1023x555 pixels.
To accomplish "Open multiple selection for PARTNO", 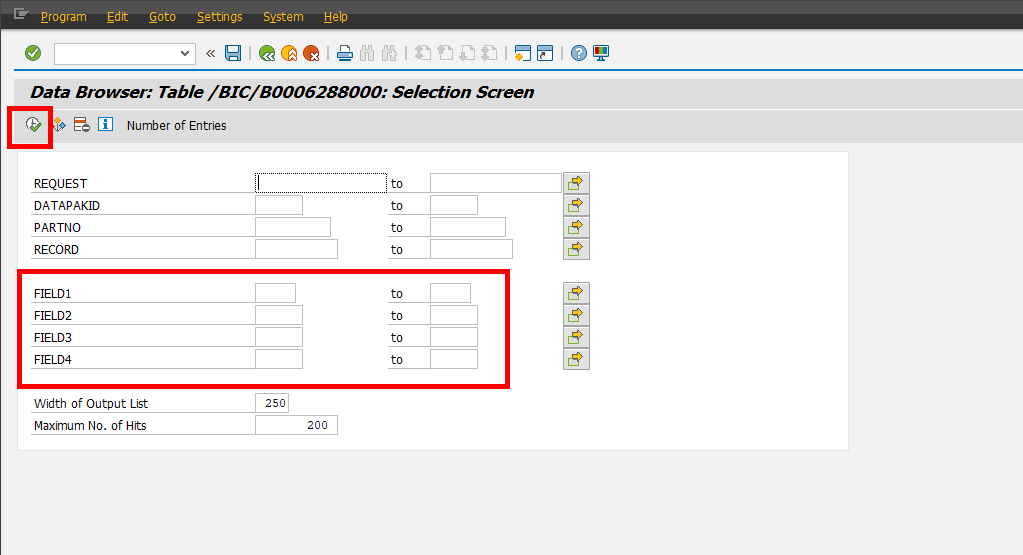I will 576,227.
